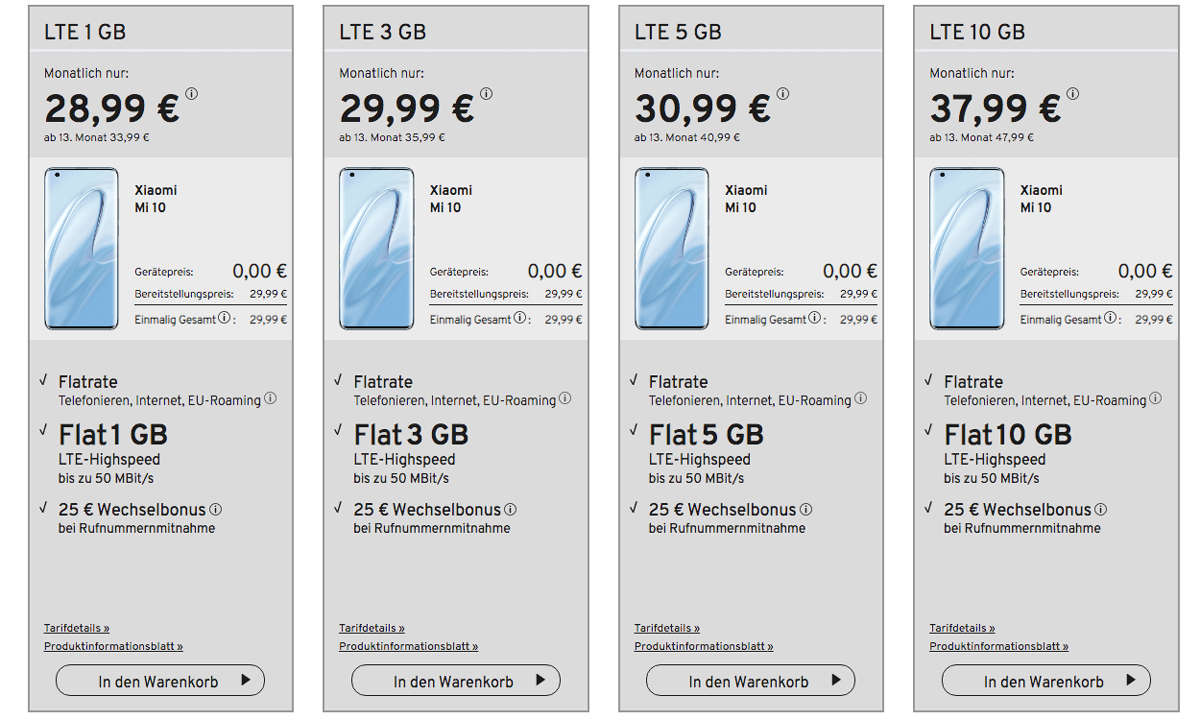Open price info icon next to 28,99 €
Image resolution: width=1200 pixels, height=720 pixels.
[x=192, y=94]
